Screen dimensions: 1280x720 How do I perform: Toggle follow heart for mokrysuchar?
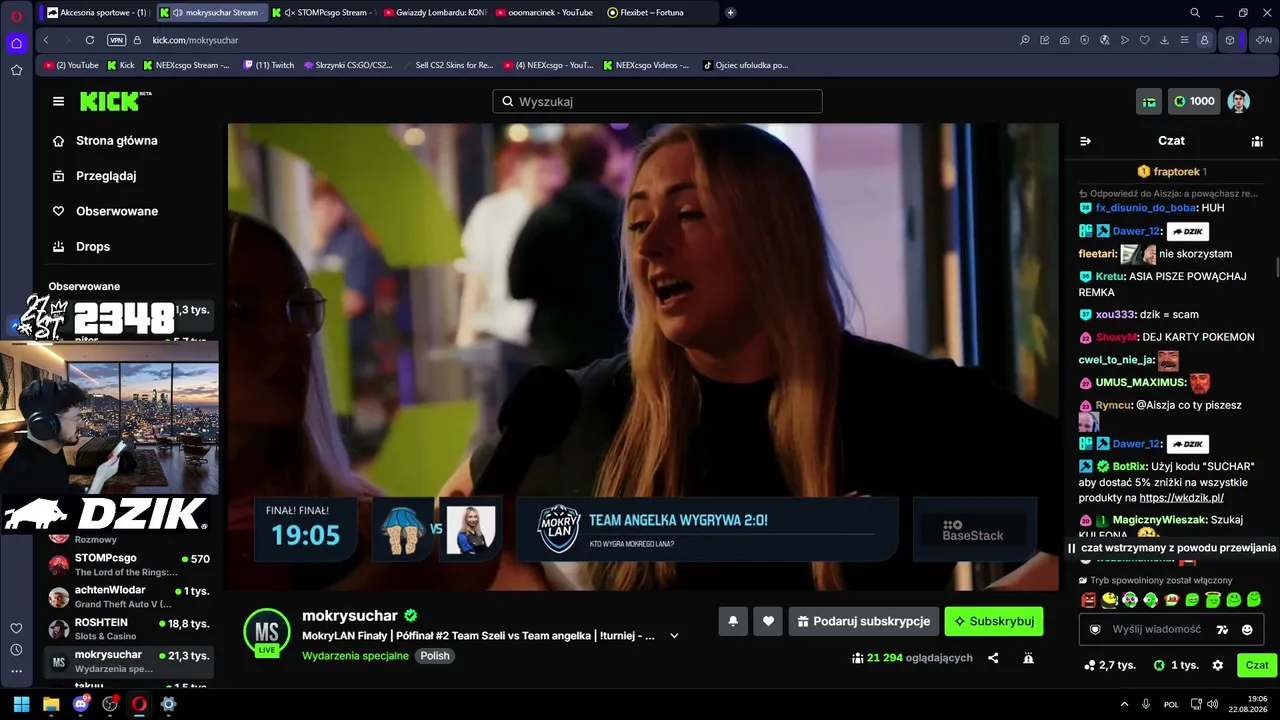pyautogui.click(x=768, y=621)
